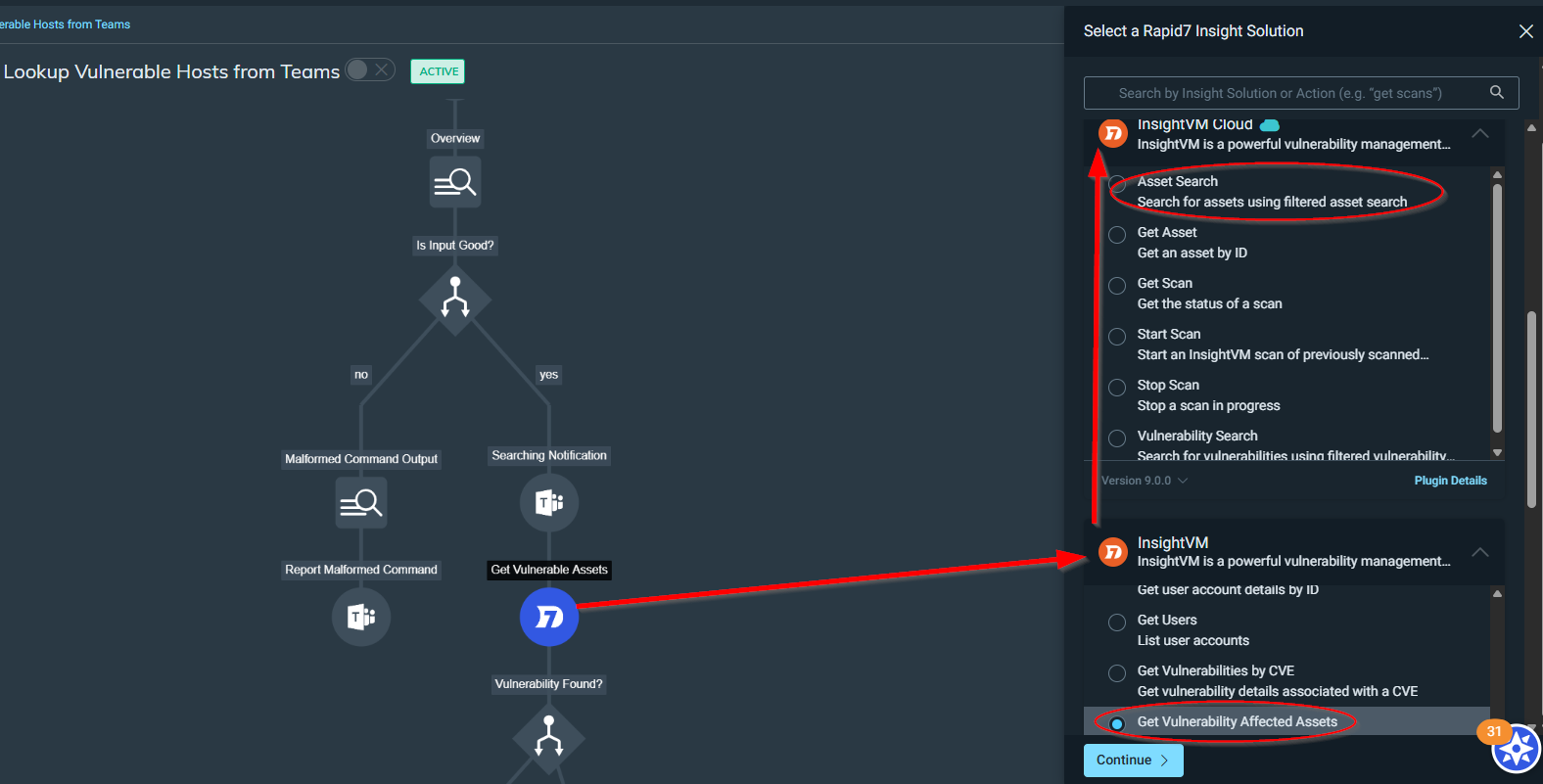
Task: Open the Report Malformed Command Teams step
Action: (361, 617)
